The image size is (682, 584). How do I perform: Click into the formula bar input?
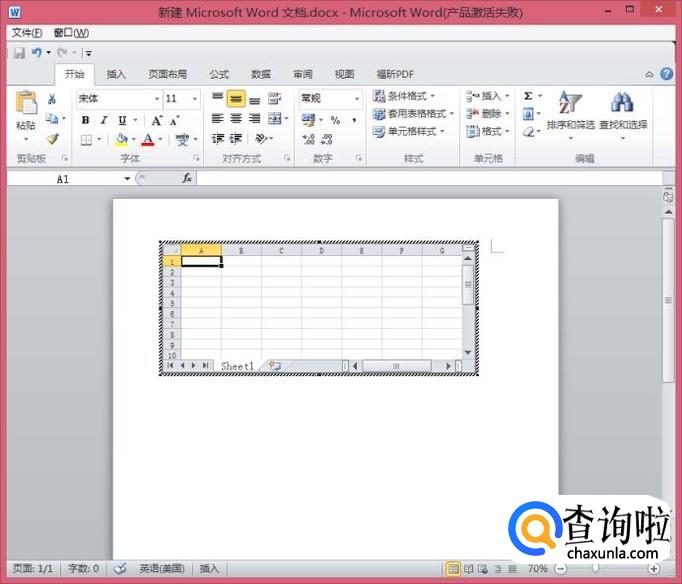pos(429,178)
